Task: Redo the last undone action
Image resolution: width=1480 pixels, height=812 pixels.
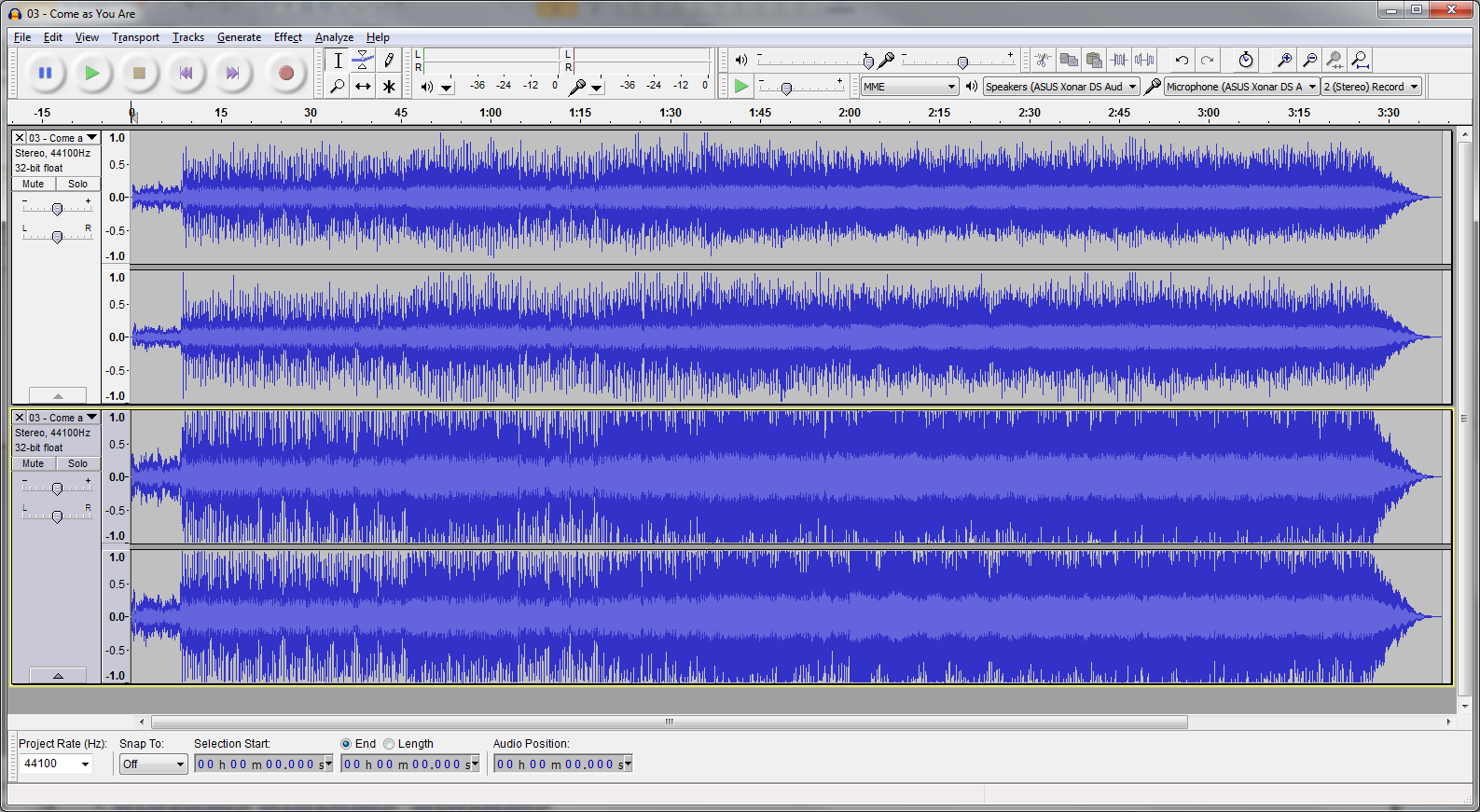Action: pos(1207,60)
